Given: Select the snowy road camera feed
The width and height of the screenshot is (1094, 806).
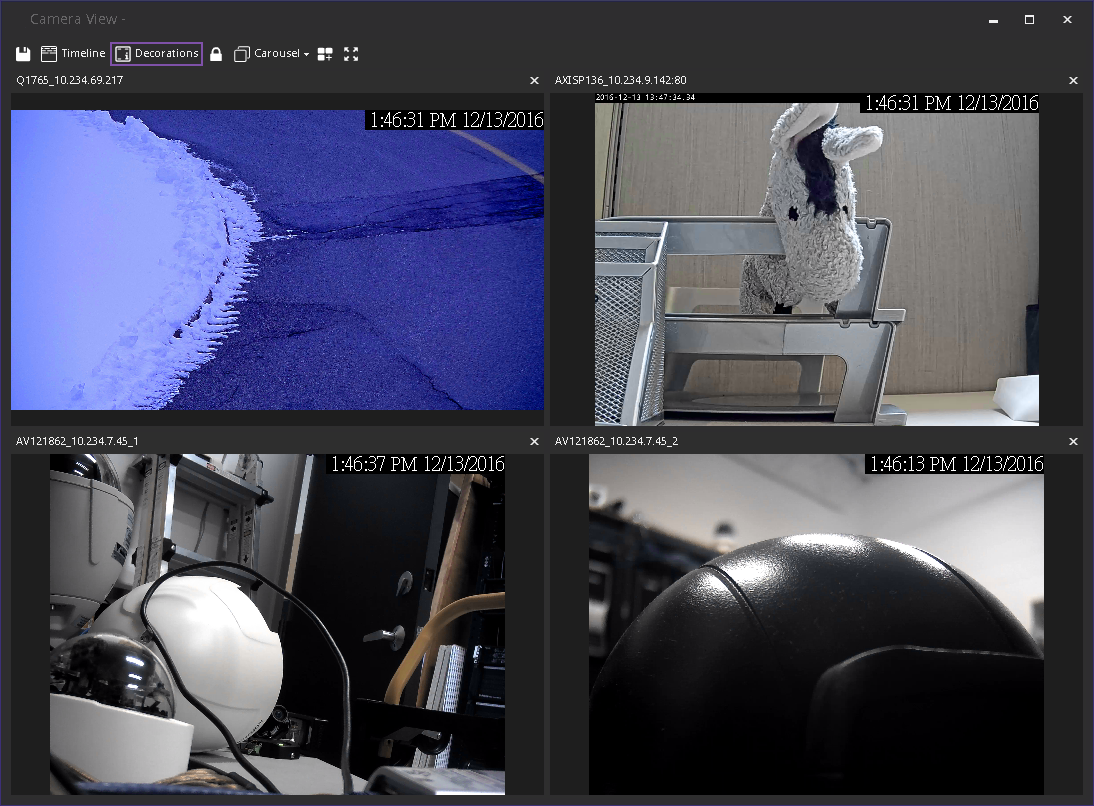Looking at the screenshot, I should 277,260.
